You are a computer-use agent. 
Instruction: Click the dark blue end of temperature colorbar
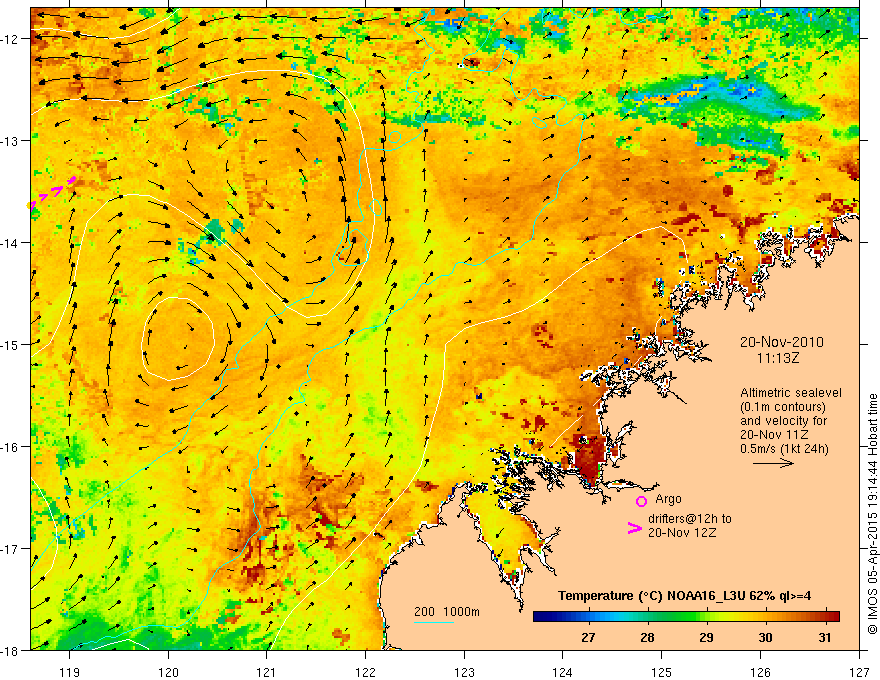542,617
